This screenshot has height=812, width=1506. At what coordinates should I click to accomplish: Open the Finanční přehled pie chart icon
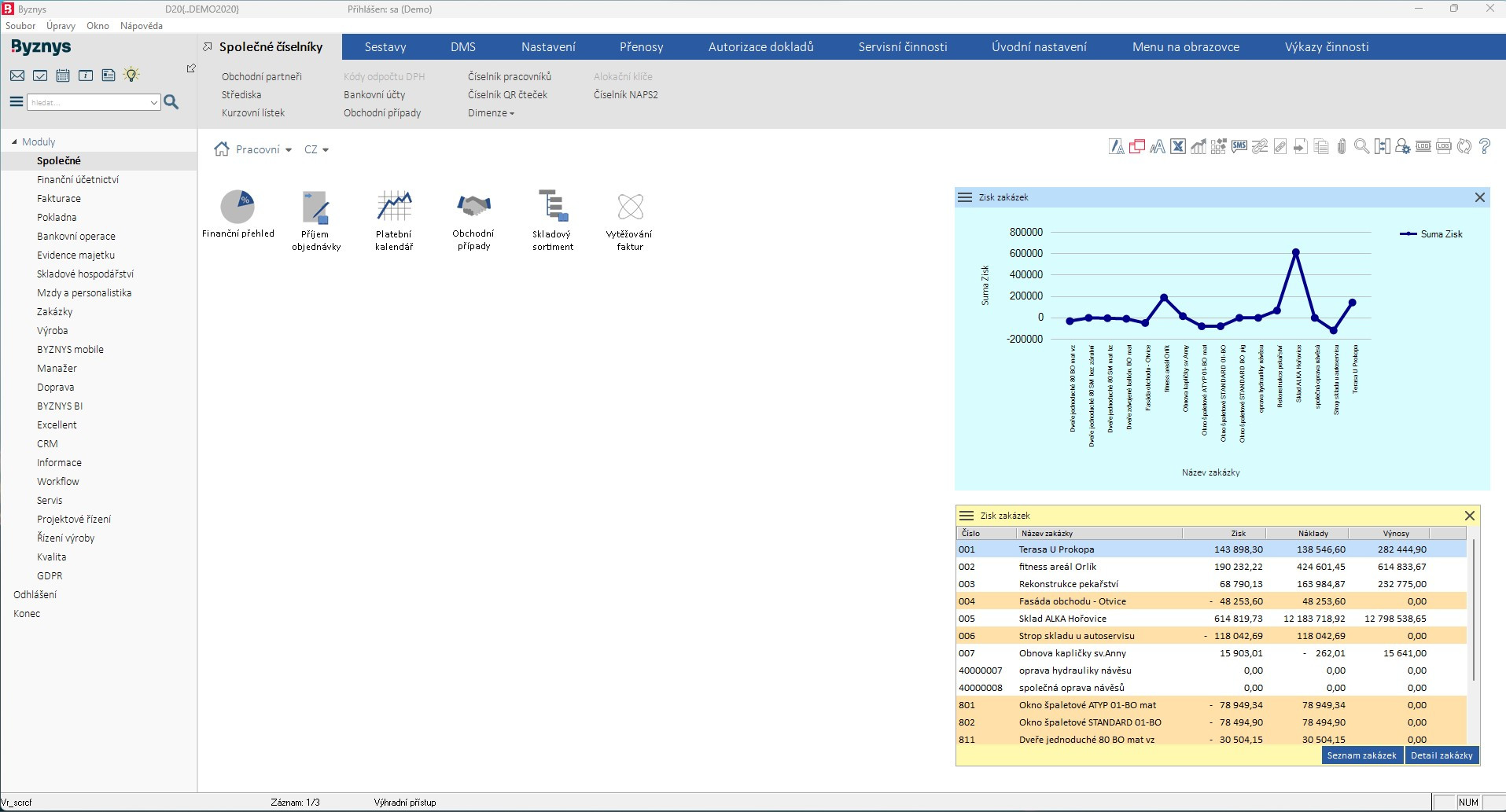click(237, 208)
